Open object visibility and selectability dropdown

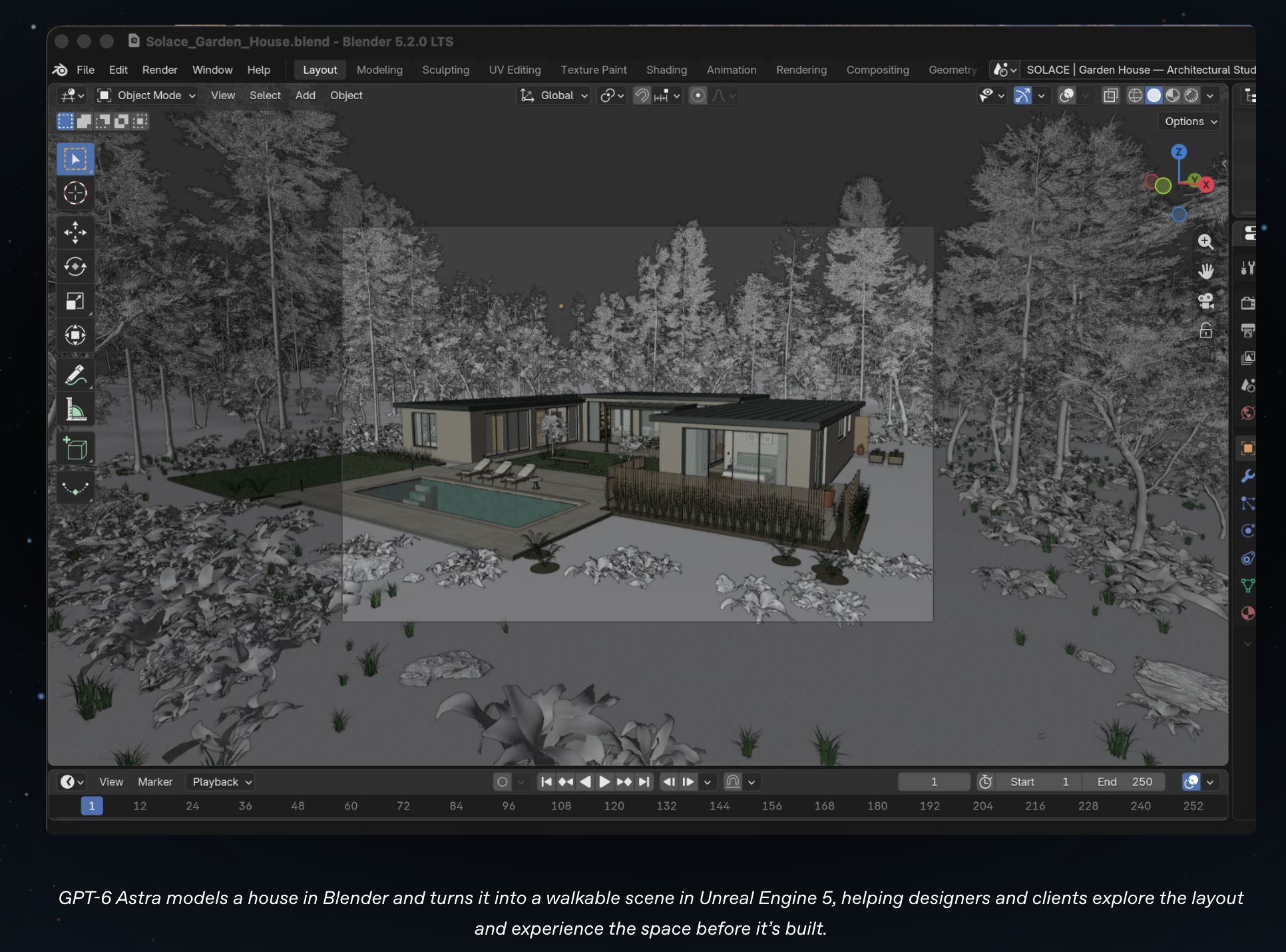click(992, 95)
